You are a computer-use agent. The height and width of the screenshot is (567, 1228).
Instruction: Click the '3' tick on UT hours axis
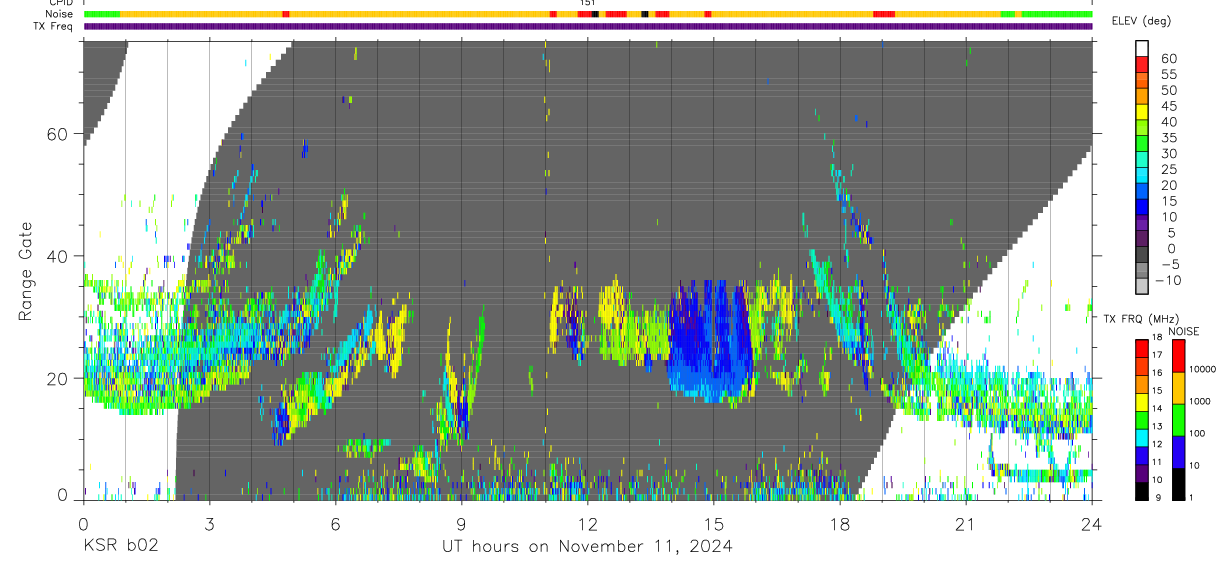pos(210,524)
